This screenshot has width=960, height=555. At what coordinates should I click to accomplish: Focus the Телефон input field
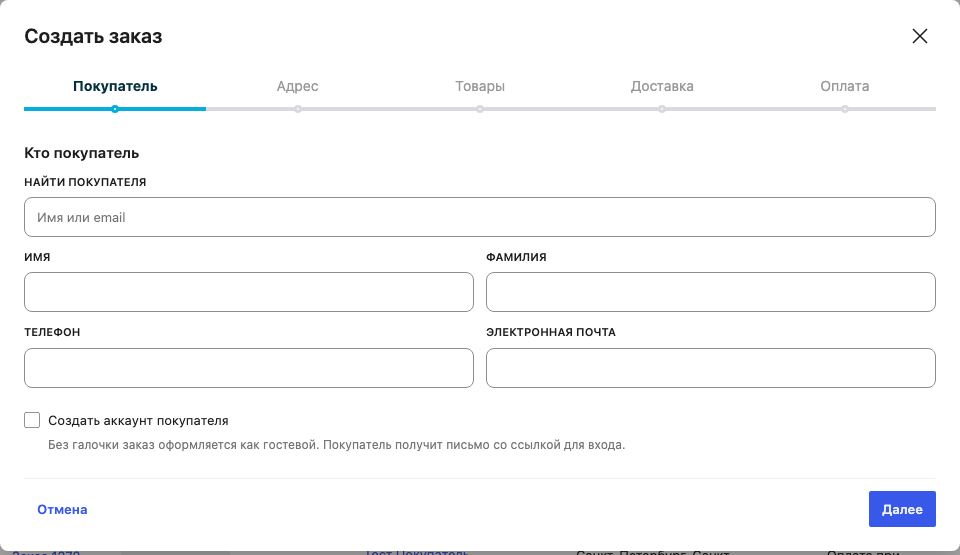[x=249, y=368]
